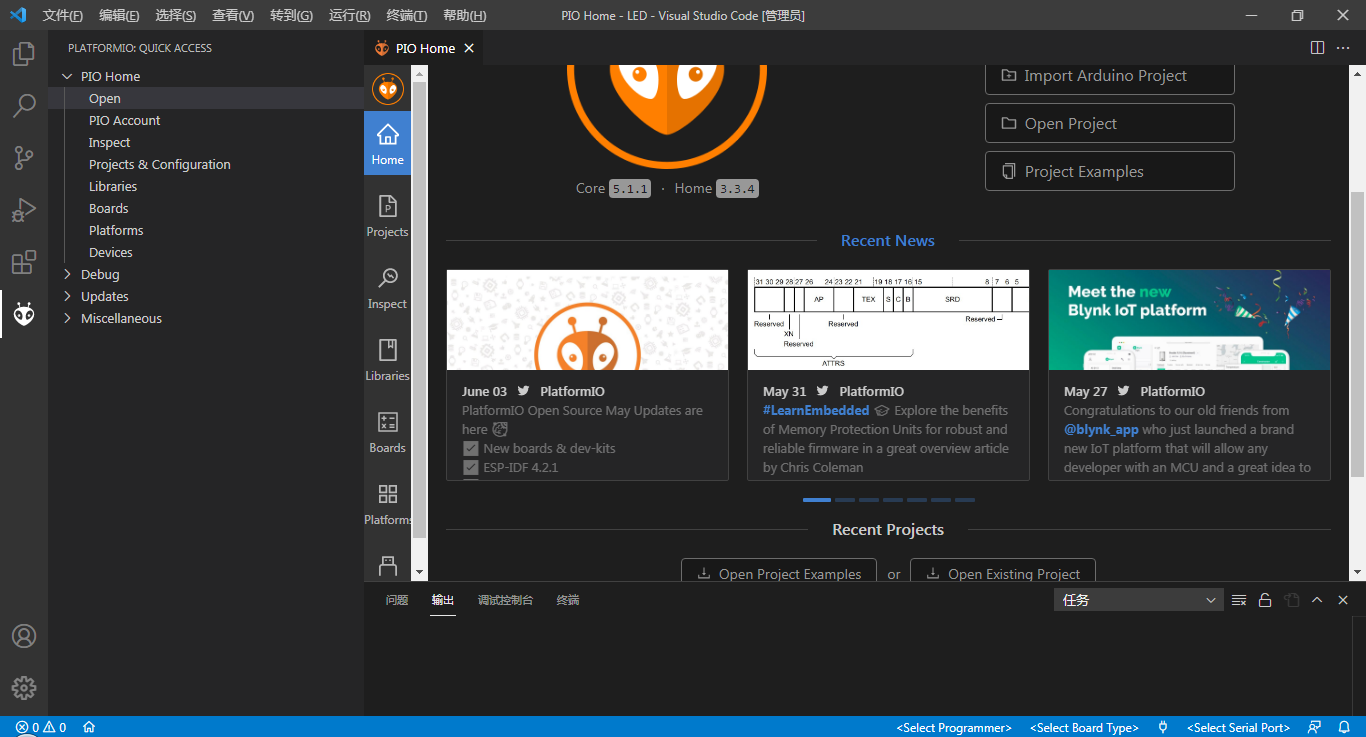Click the Project Examples button
Screen dimensions: 1366x737
point(1110,171)
